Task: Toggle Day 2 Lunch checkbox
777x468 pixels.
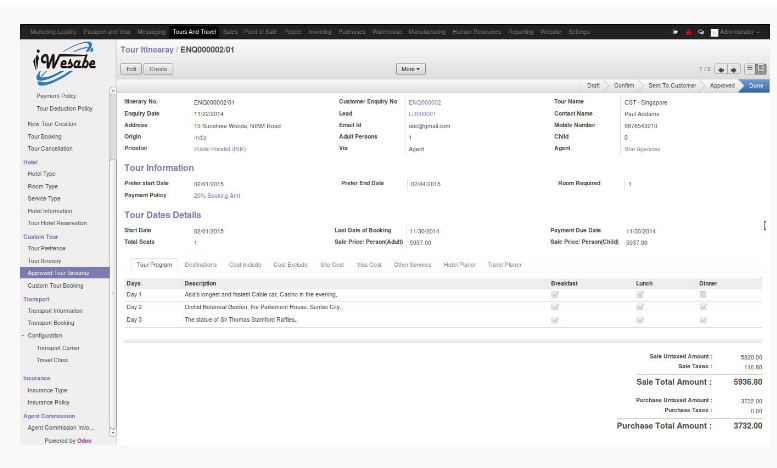Action: tap(640, 307)
